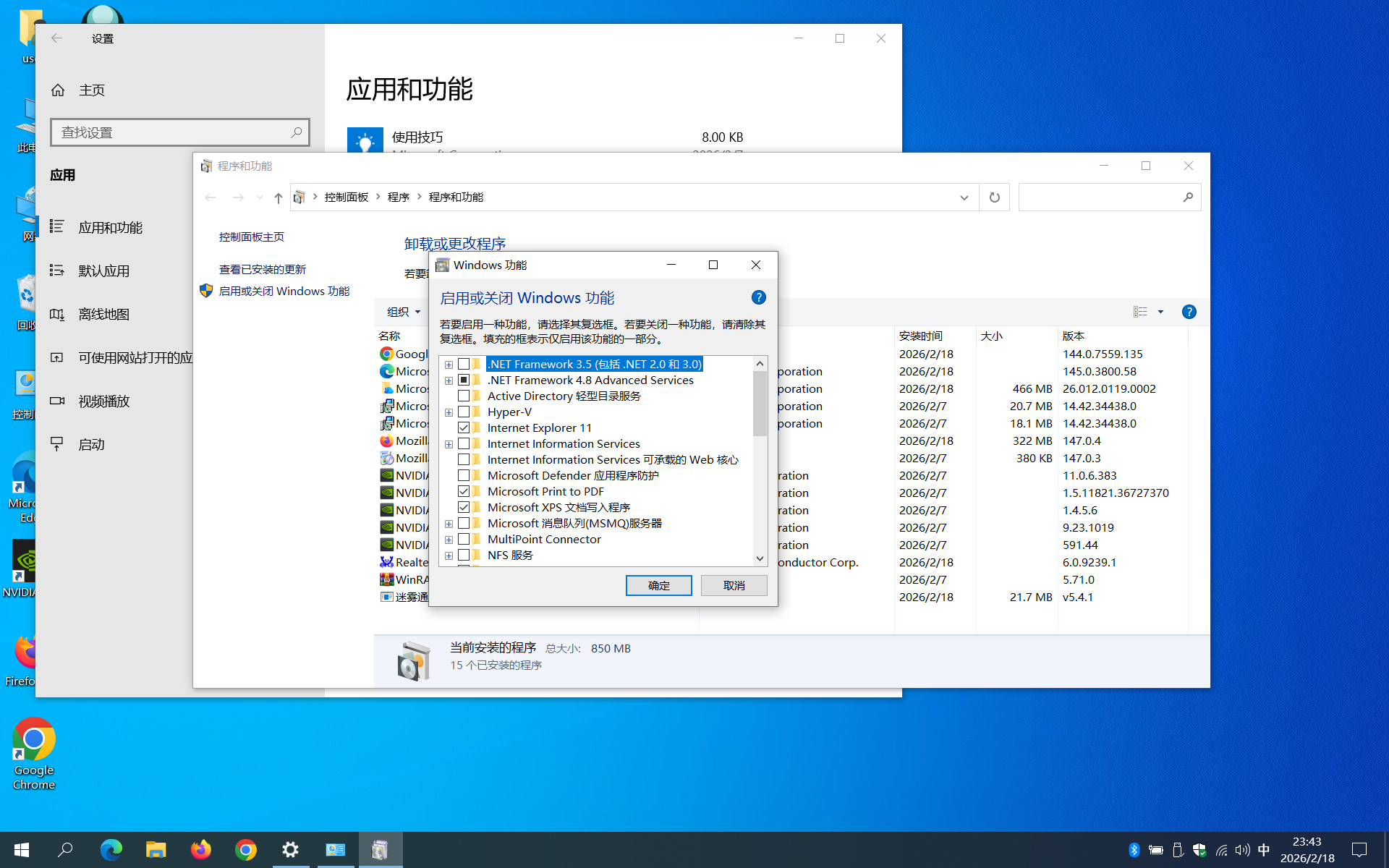Enable the Hyper-V checkbox
The image size is (1389, 868).
(x=464, y=412)
